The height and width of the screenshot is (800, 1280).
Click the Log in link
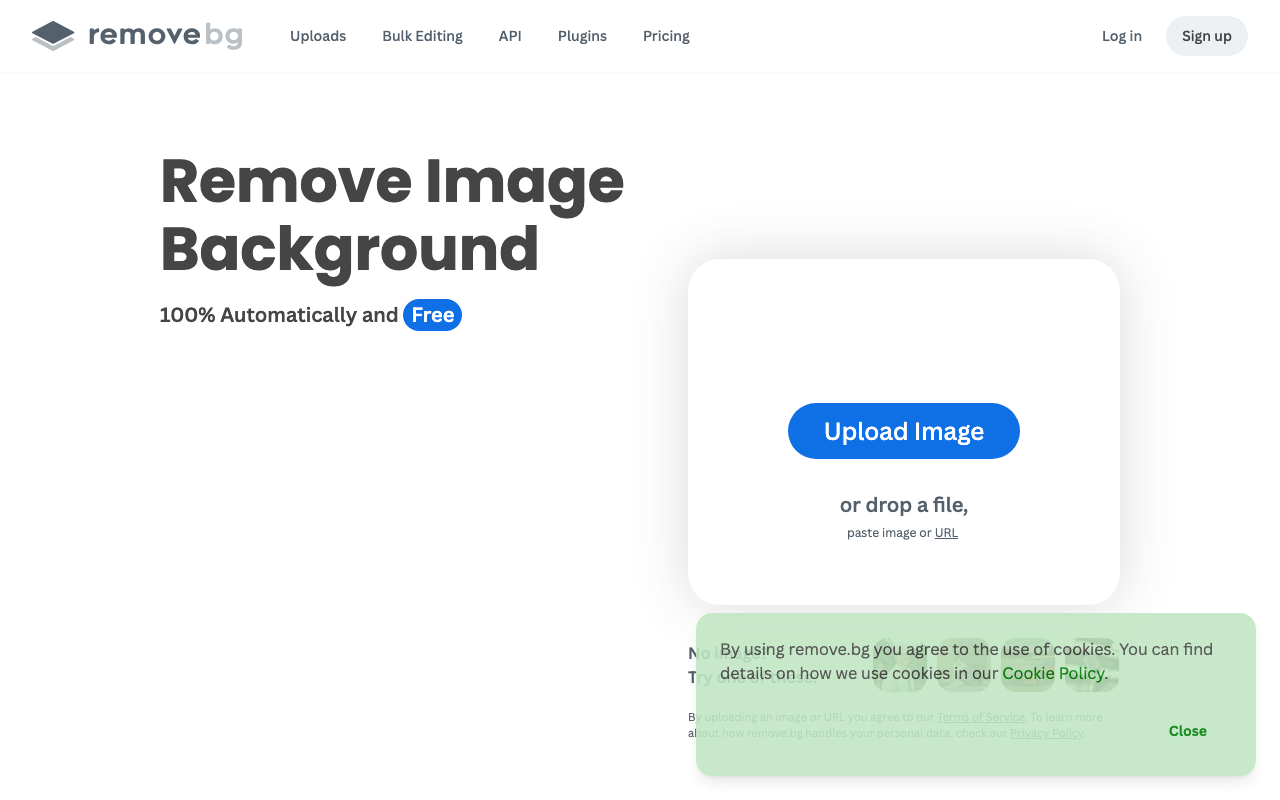click(x=1122, y=36)
